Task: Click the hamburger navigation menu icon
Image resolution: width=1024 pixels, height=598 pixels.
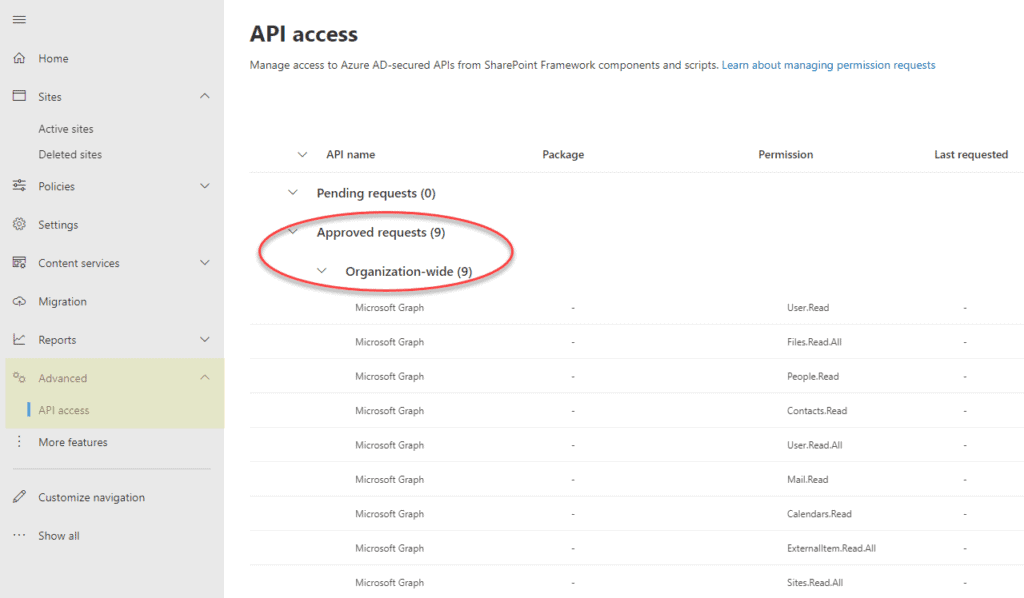Action: 19,20
